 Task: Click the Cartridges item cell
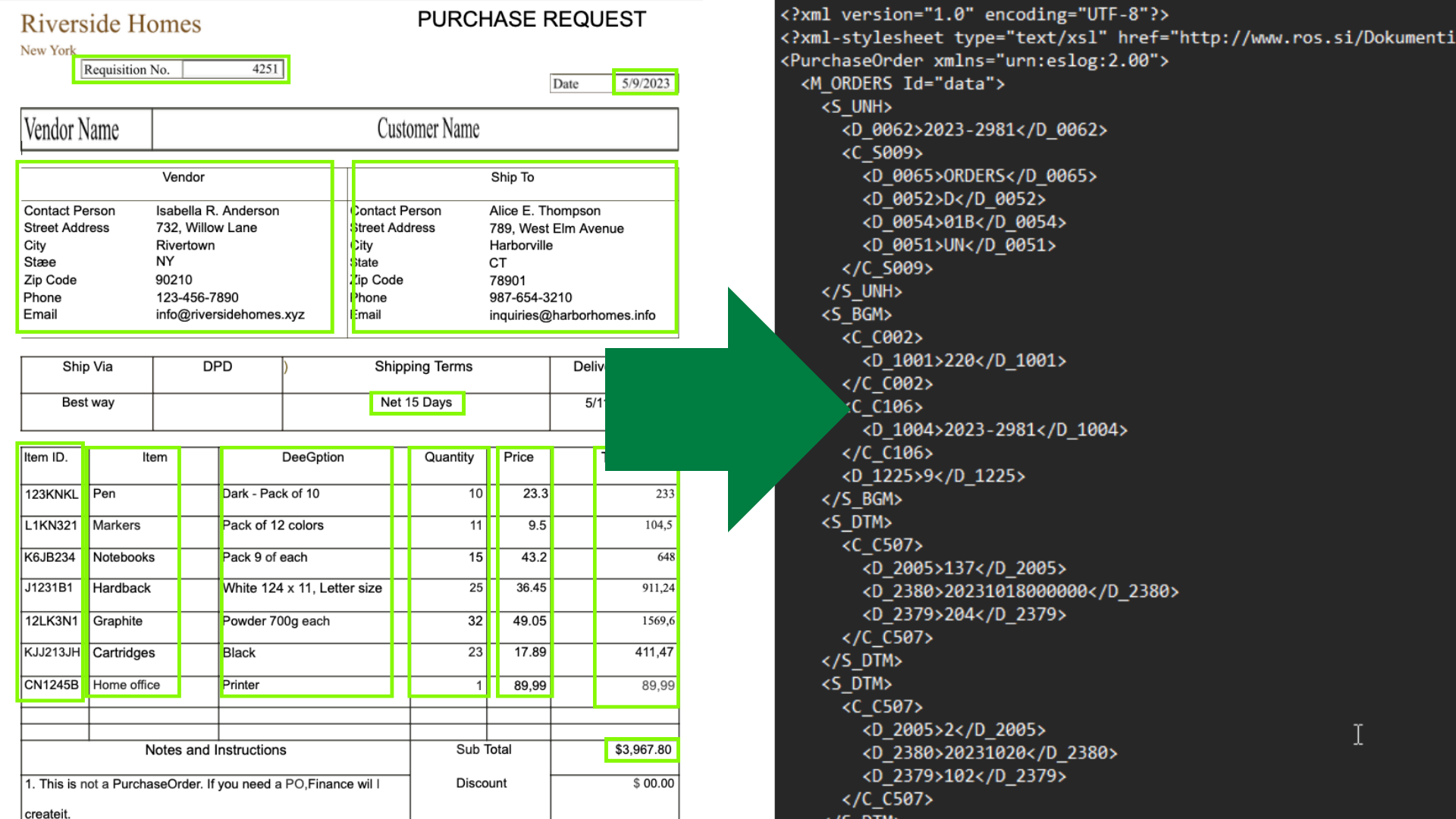tap(124, 653)
